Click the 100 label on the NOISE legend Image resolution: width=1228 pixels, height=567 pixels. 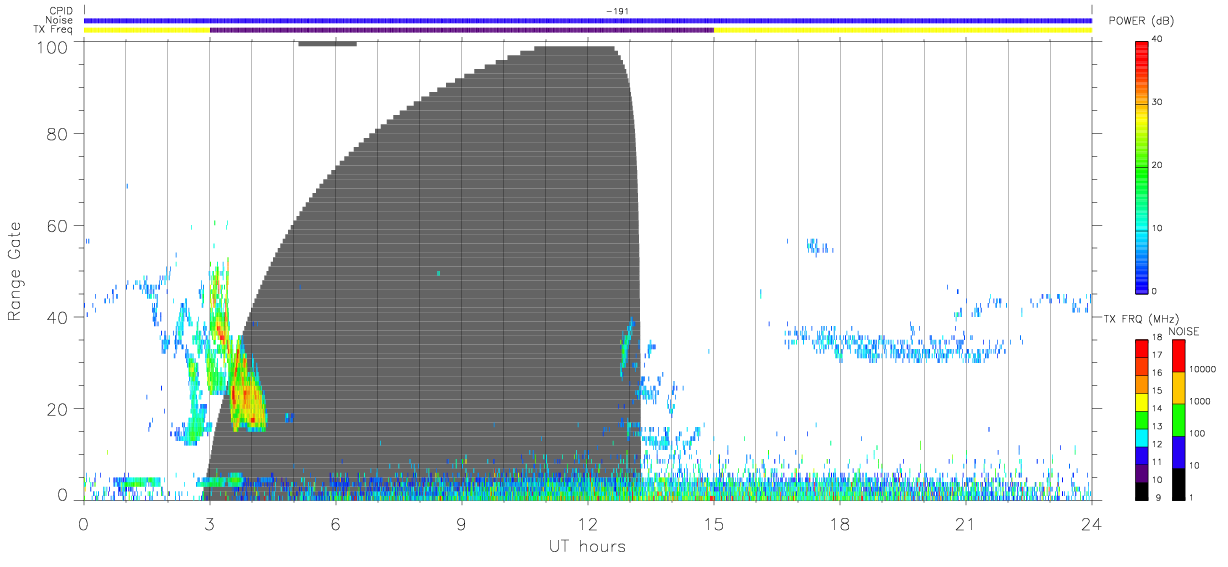coord(1195,433)
